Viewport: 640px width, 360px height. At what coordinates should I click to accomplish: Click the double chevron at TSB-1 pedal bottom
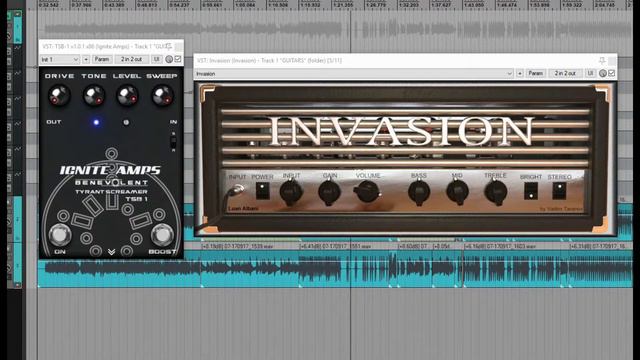click(x=111, y=252)
